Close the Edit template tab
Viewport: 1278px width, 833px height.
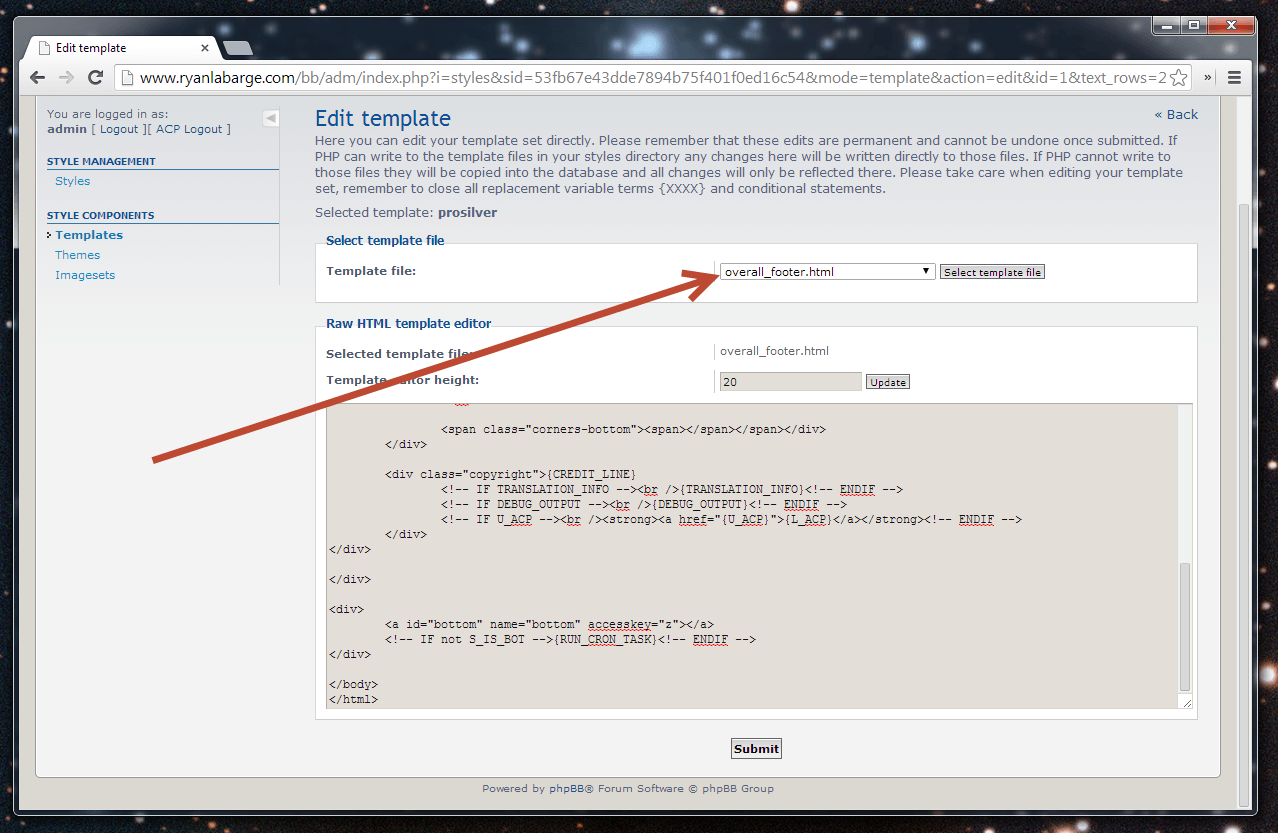point(205,48)
